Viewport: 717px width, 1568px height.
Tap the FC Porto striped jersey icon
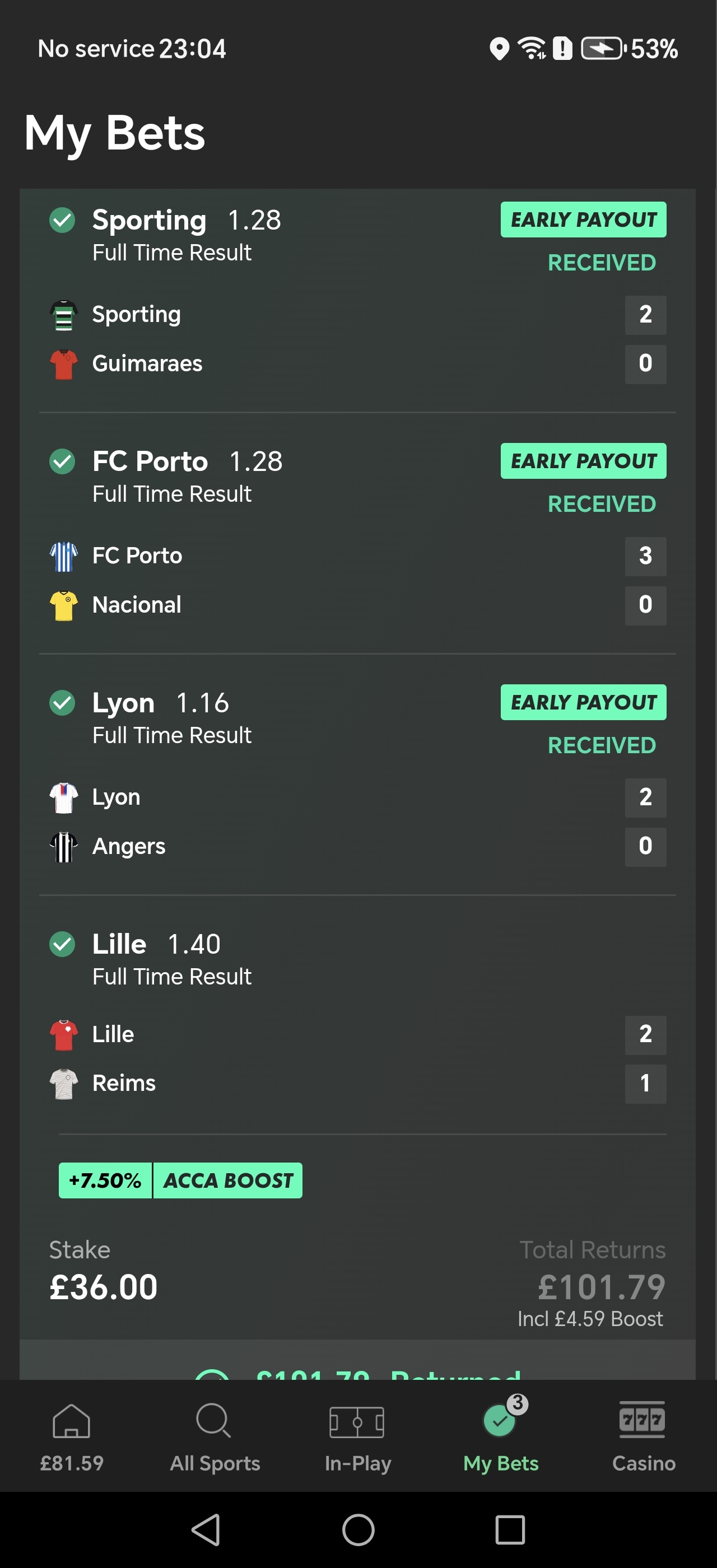63,556
